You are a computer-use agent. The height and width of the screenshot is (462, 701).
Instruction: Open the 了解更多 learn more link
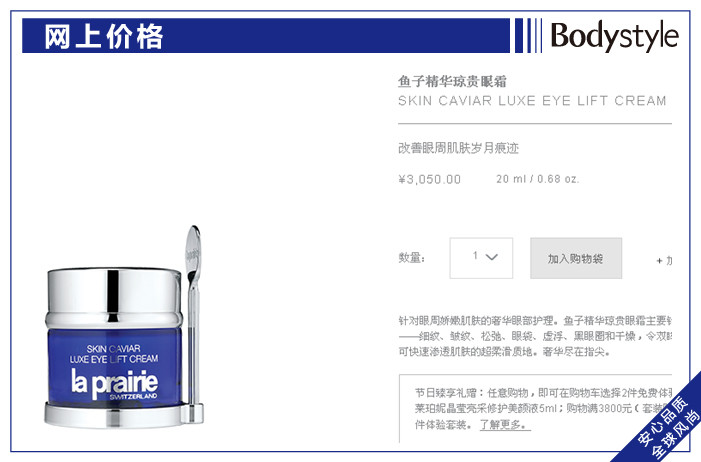pos(505,424)
